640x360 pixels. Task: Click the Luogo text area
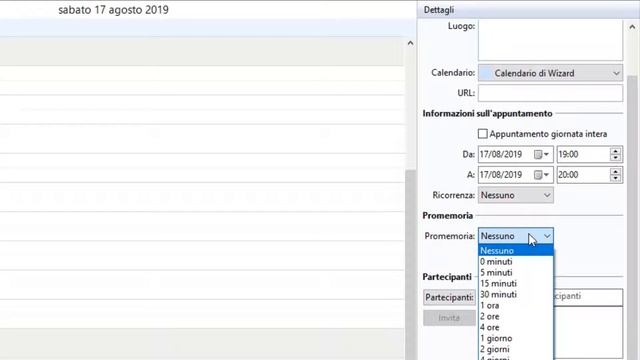click(550, 40)
